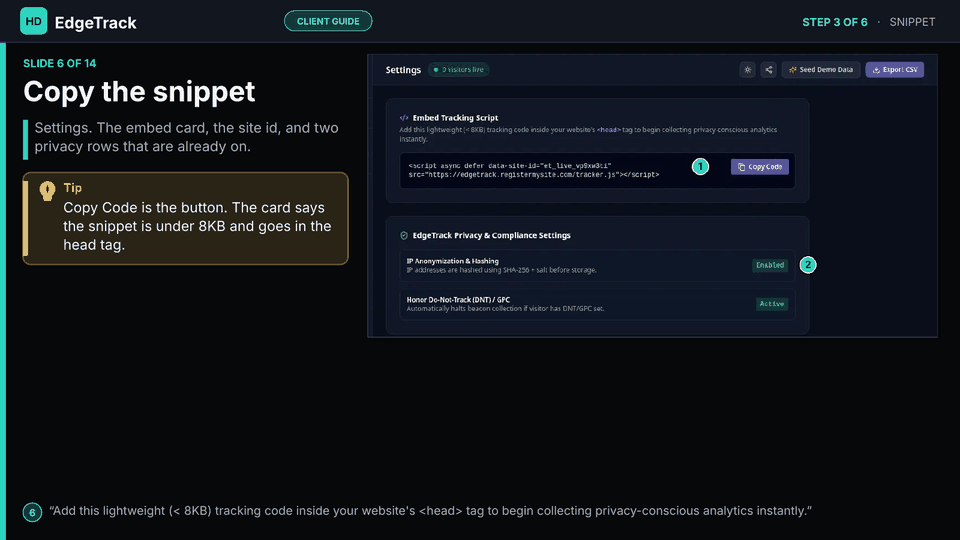Click the Enabled badge for IP Anonymization
The width and height of the screenshot is (960, 540).
pos(770,265)
